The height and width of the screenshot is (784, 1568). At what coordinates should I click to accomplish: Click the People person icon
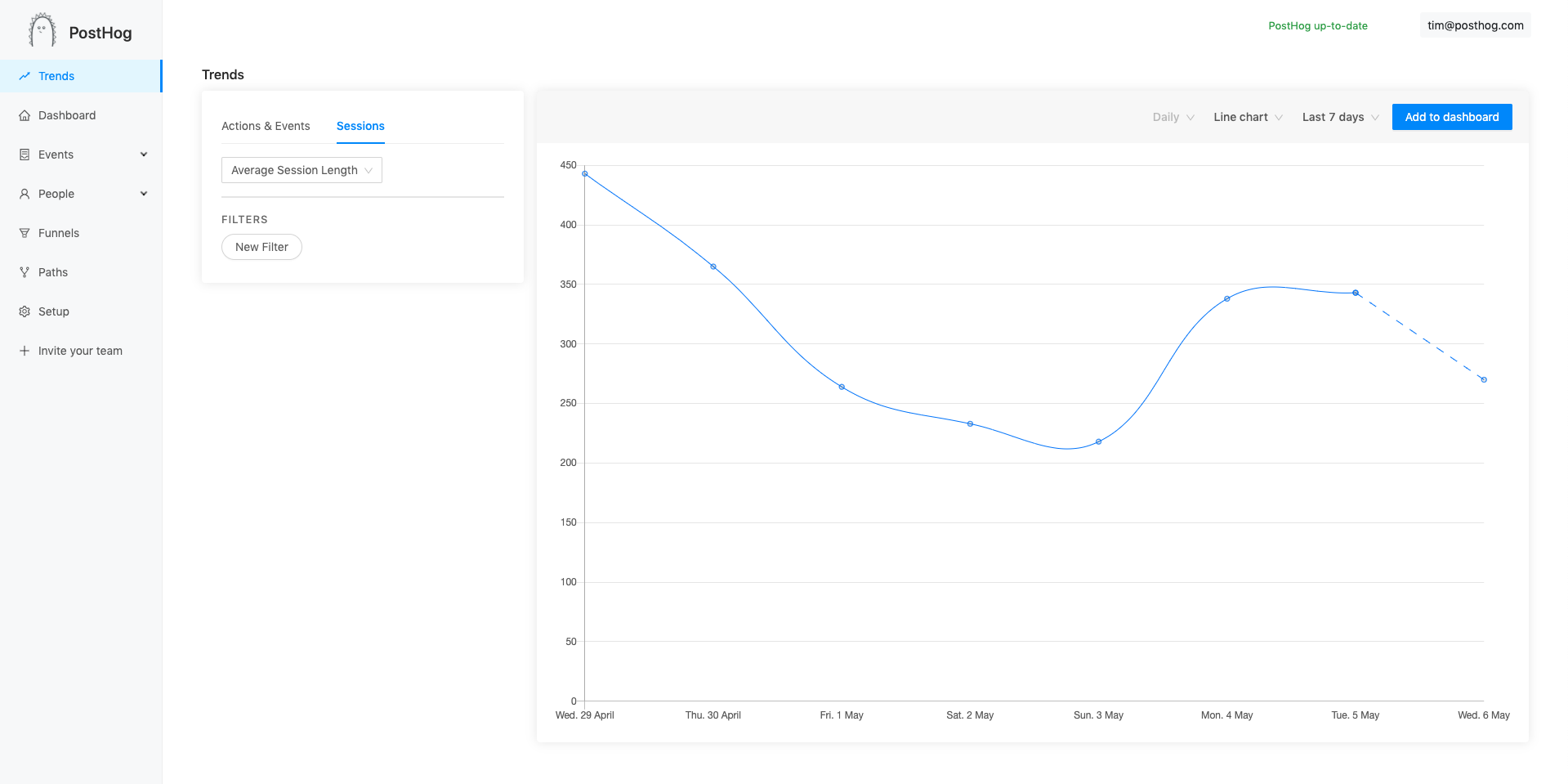(x=25, y=194)
